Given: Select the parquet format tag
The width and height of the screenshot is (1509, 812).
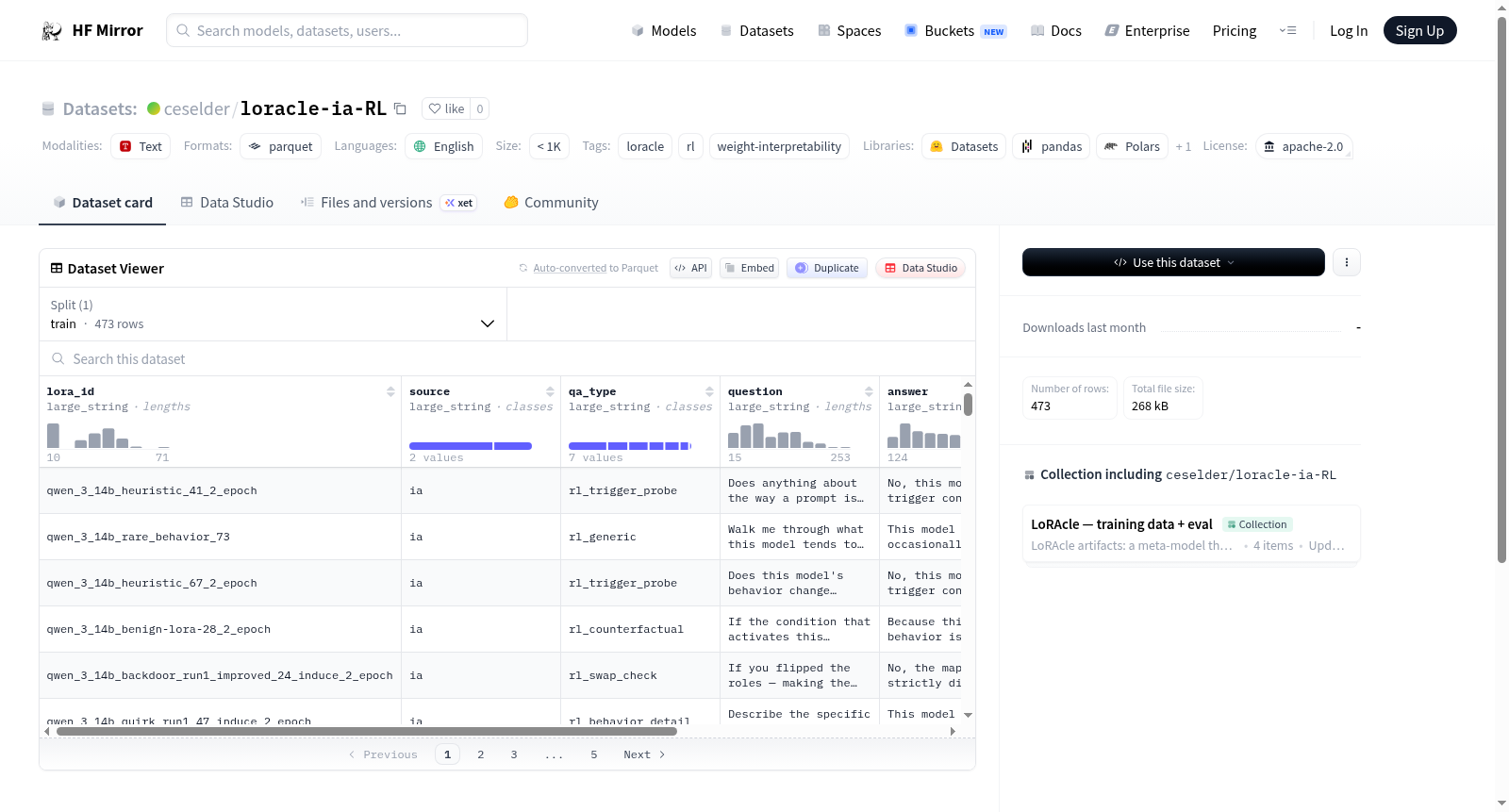Looking at the screenshot, I should point(281,146).
